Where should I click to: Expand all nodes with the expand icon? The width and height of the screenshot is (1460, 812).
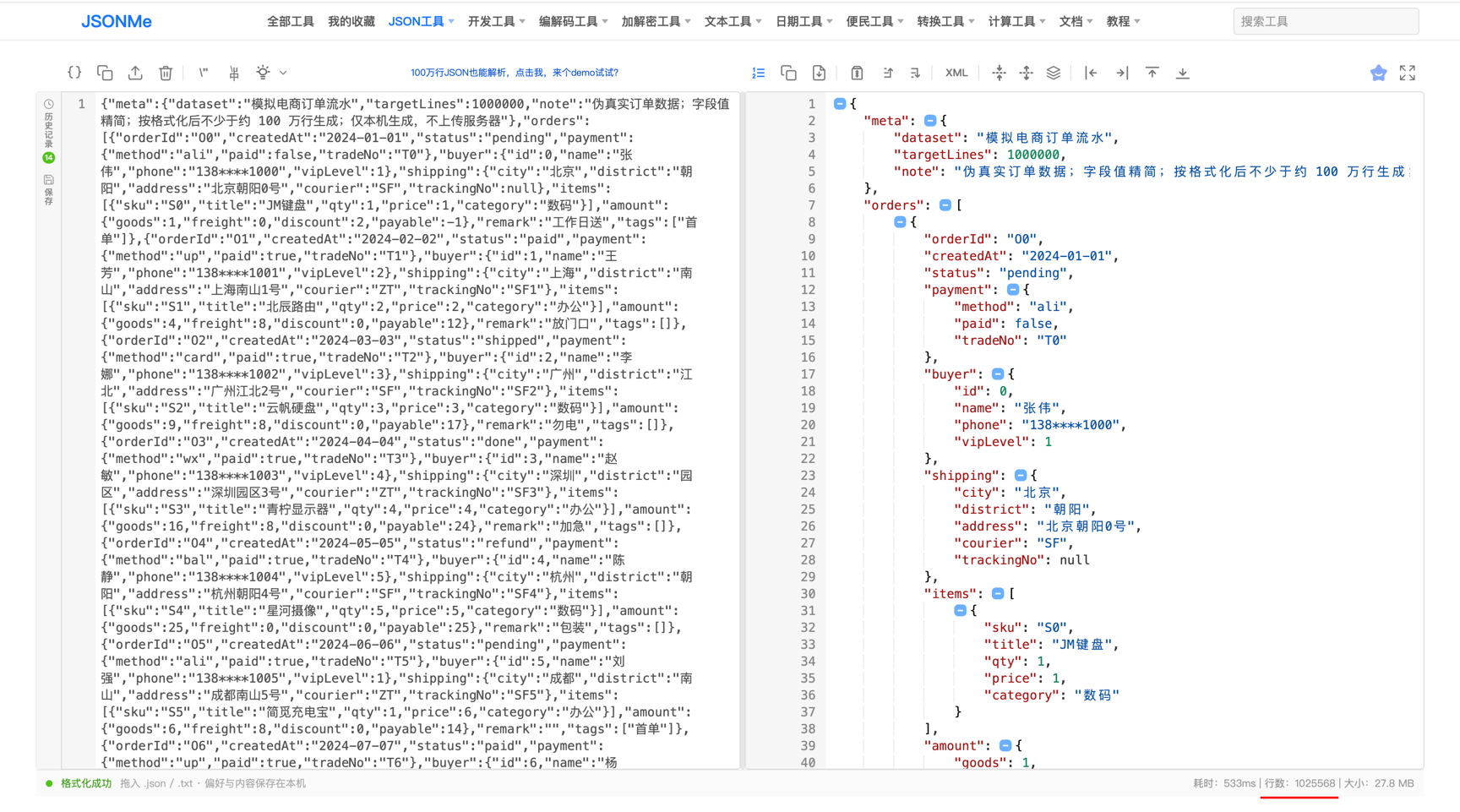[1026, 73]
